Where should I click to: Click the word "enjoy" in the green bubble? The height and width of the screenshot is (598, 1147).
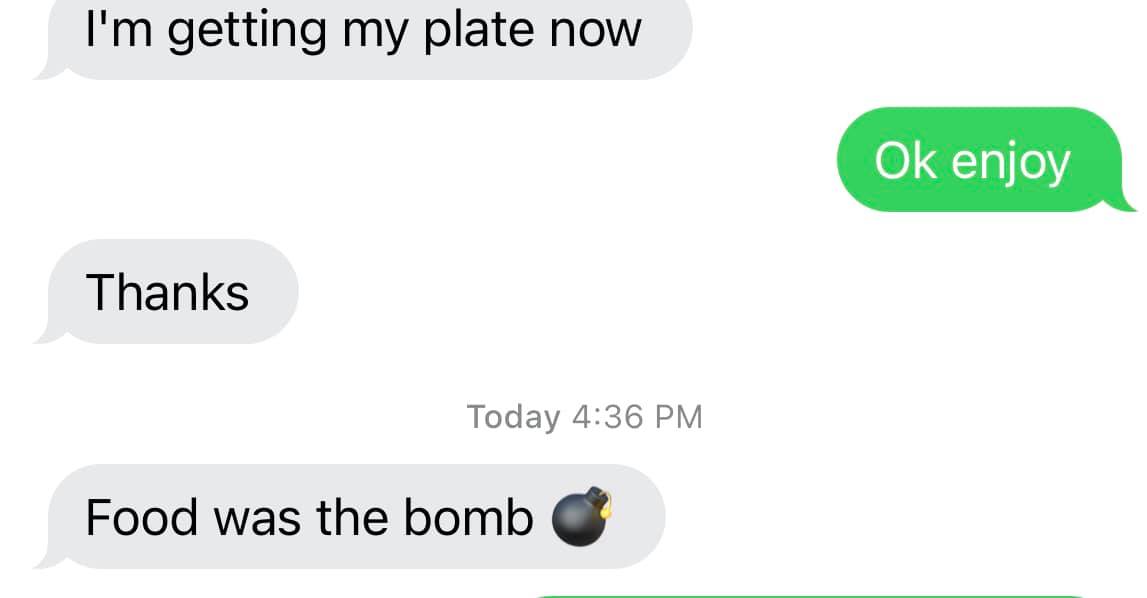pos(1010,164)
